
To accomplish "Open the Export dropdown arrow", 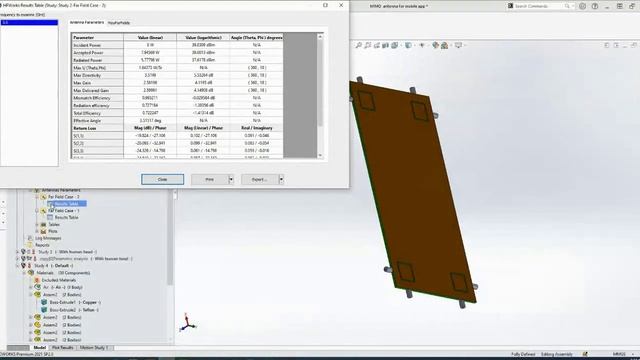I will pos(281,179).
